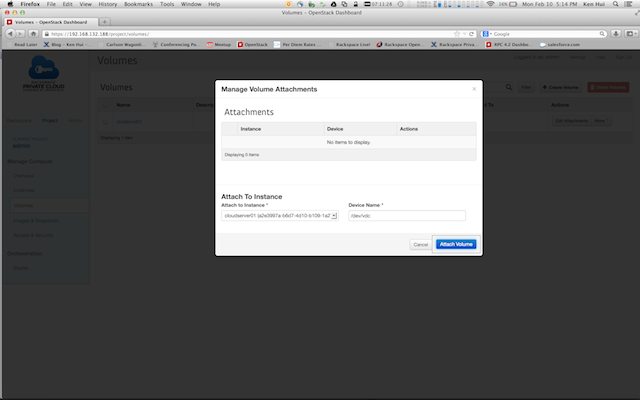This screenshot has height=400, width=640.
Task: Click the Wi-Fi status icon
Action: [490, 4]
